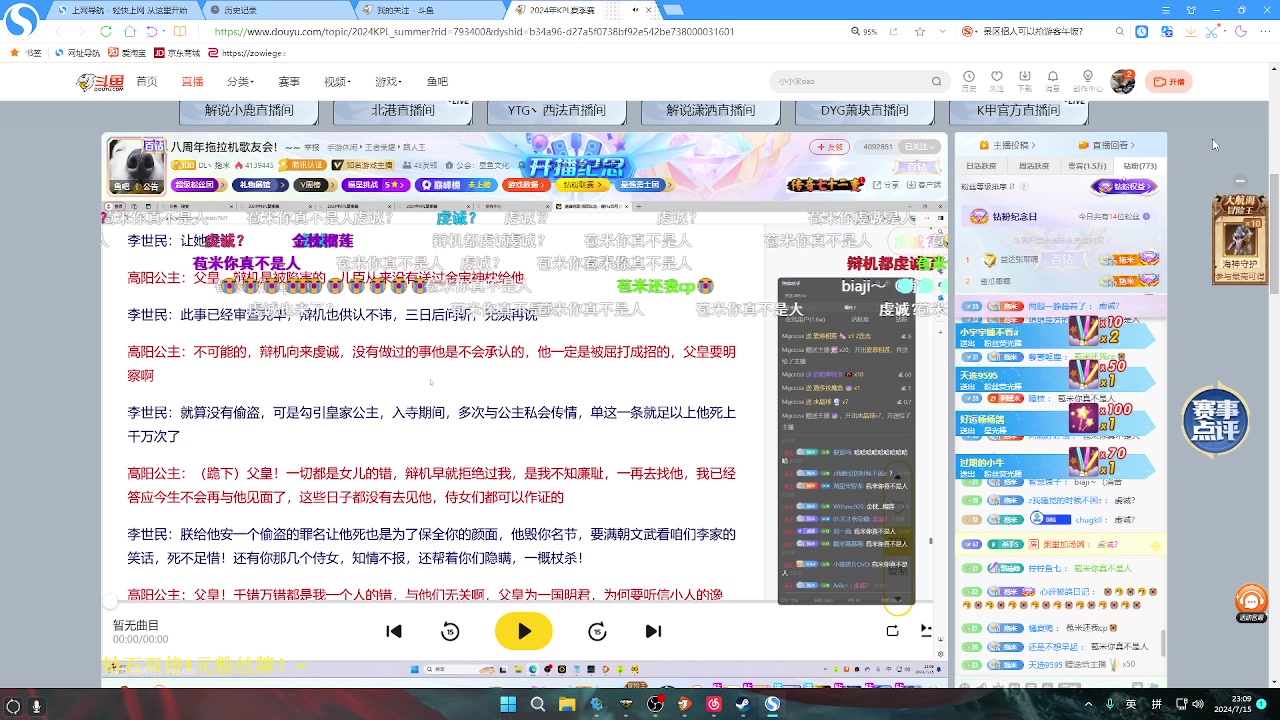Switch to the 钻粉(773) tab
The width and height of the screenshot is (1280, 720).
click(x=1140, y=166)
